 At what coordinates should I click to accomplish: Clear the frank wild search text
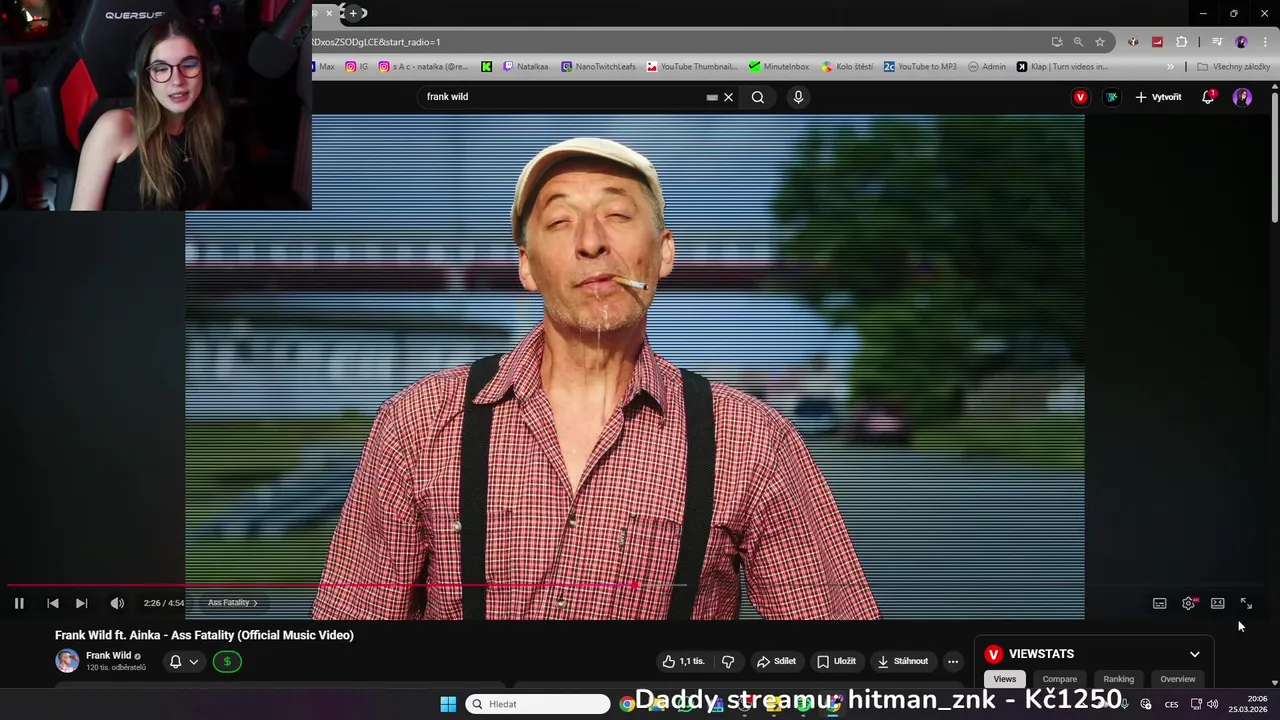click(728, 97)
